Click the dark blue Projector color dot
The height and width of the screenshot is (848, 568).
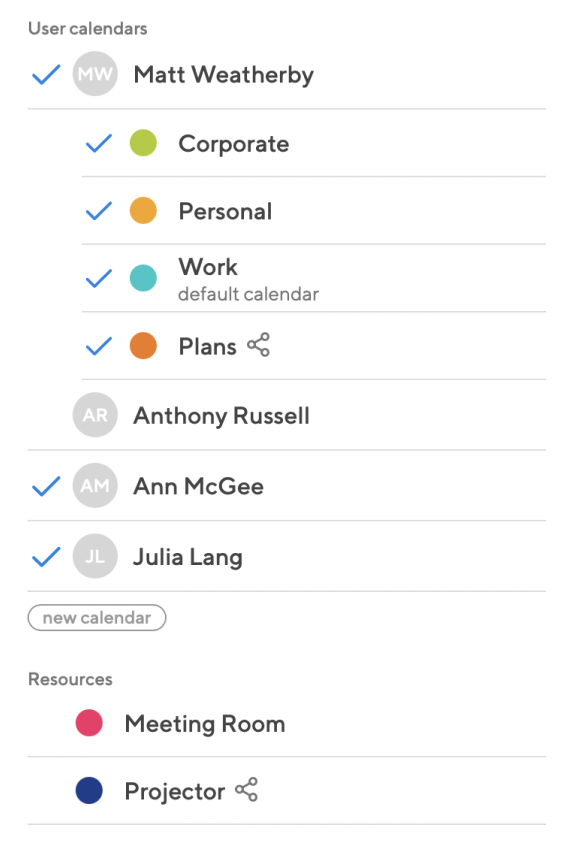click(89, 790)
